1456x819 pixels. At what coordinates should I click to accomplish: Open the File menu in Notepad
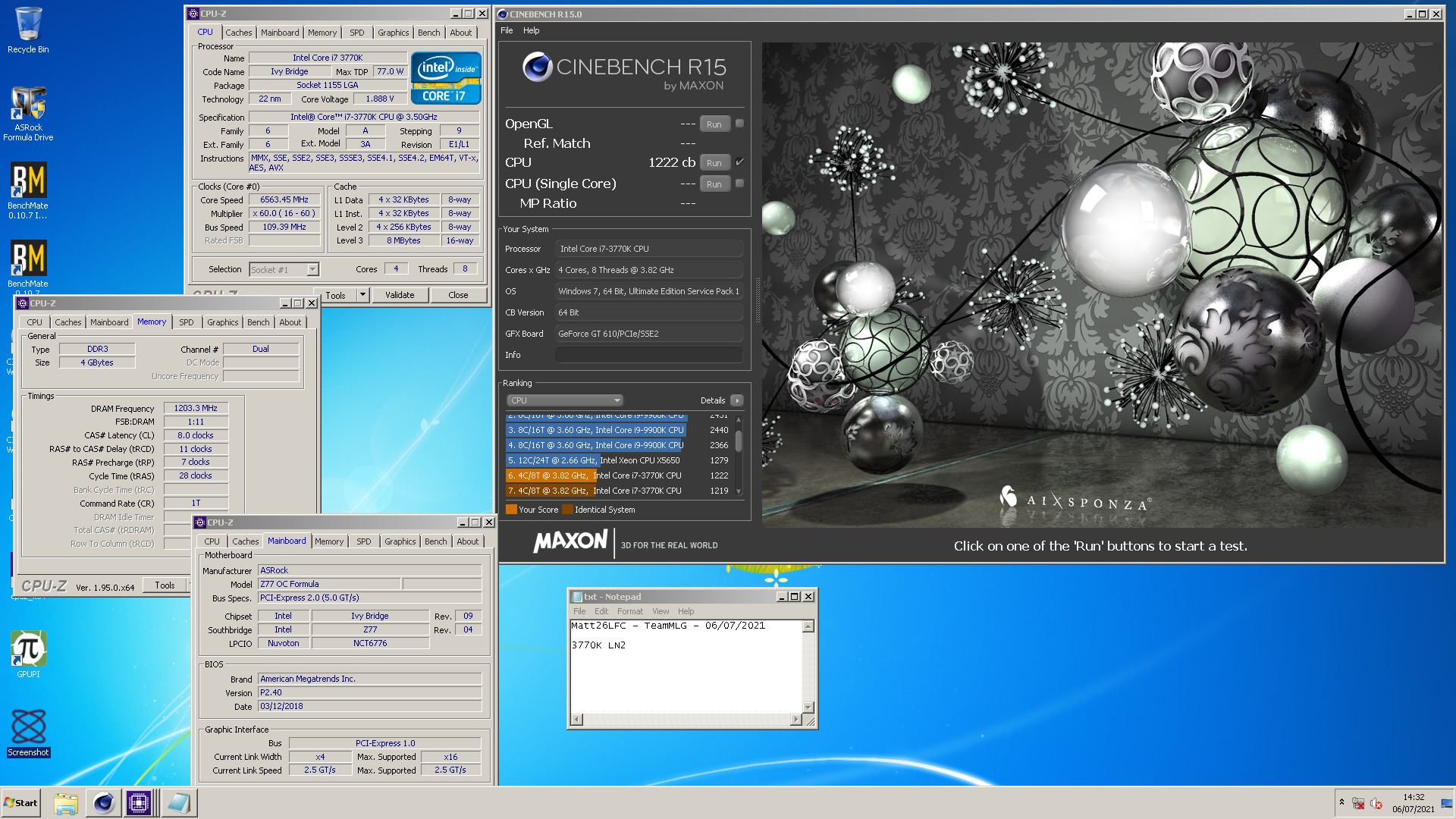[579, 611]
